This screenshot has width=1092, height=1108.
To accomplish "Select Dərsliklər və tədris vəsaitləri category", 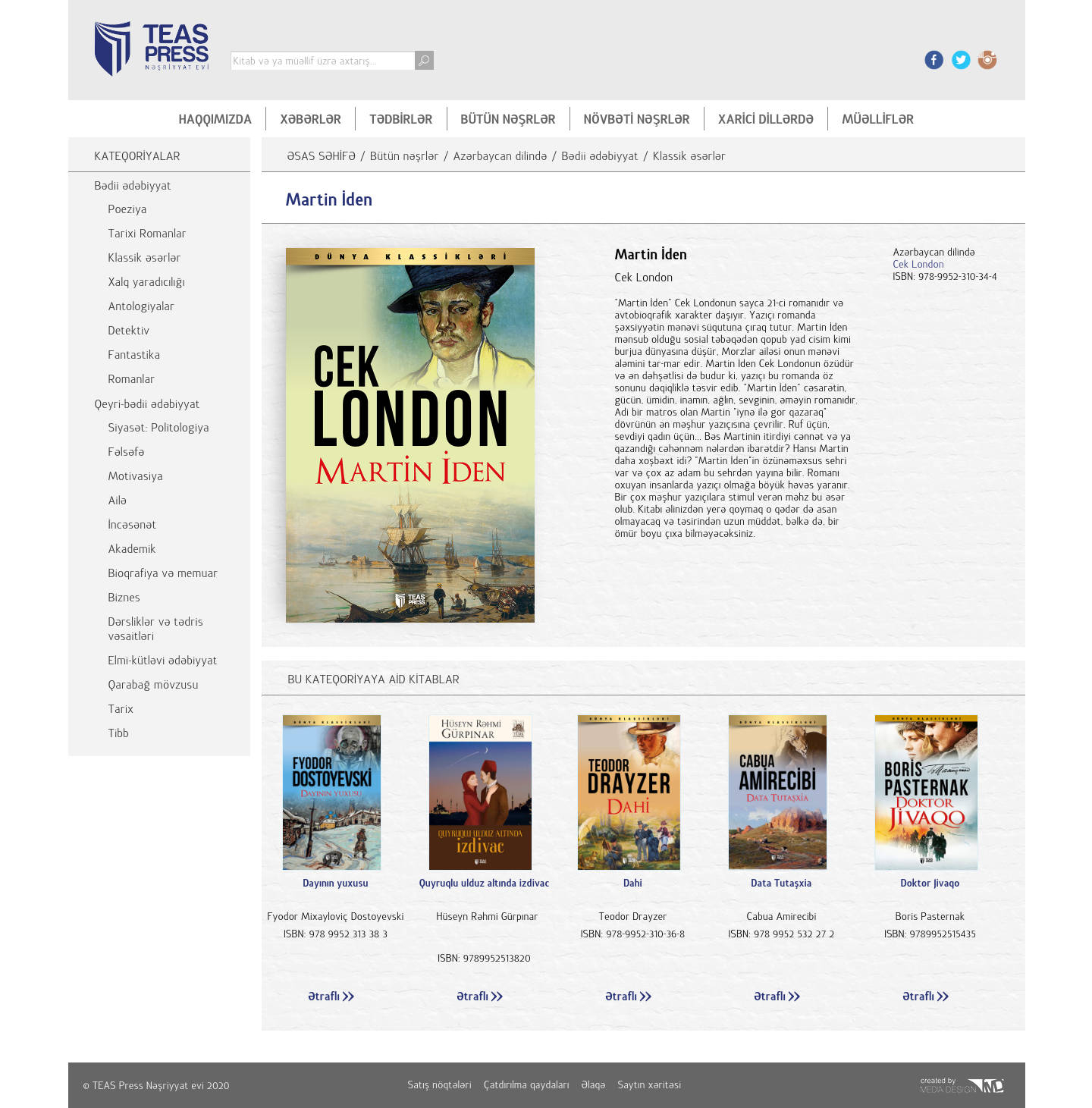I will pyautogui.click(x=155, y=629).
